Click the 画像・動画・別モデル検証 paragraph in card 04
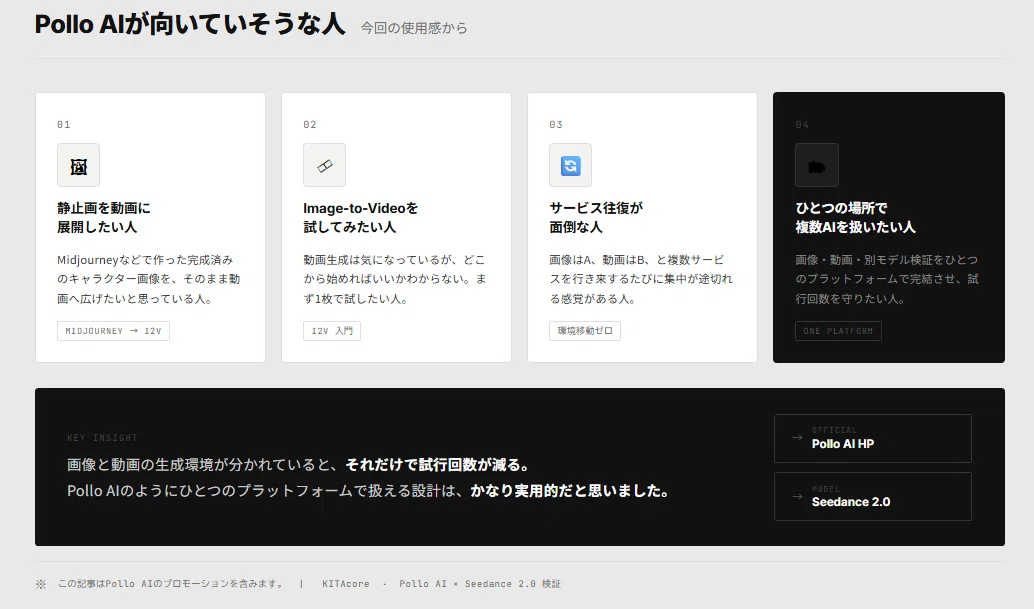Image resolution: width=1034 pixels, height=609 pixels. coord(887,279)
